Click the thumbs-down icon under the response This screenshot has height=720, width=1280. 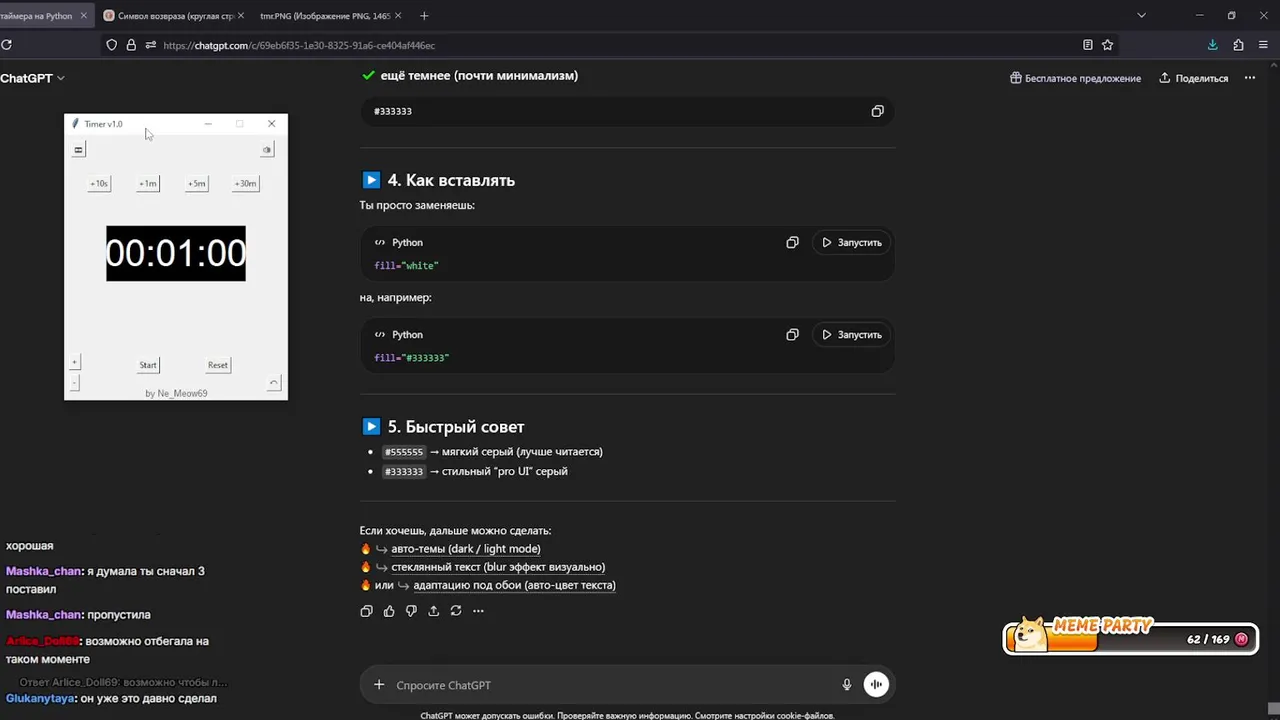coord(411,611)
